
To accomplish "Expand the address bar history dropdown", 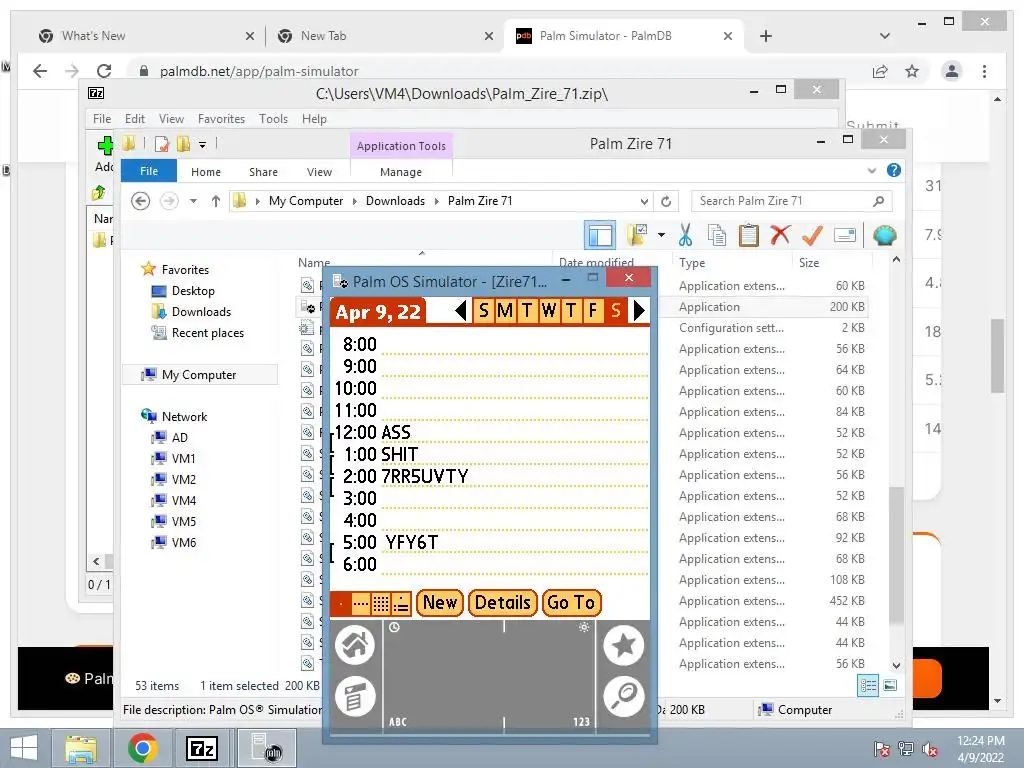I will tap(644, 201).
